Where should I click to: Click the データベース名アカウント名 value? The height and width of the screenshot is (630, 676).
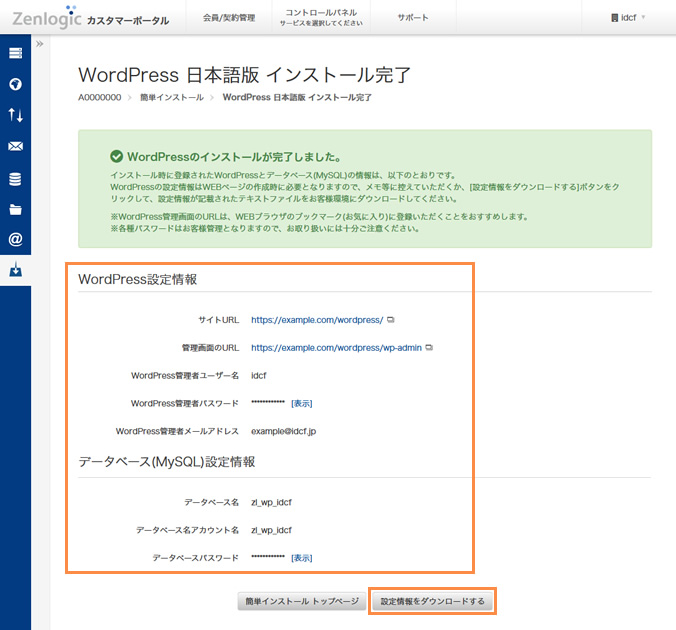click(x=271, y=530)
